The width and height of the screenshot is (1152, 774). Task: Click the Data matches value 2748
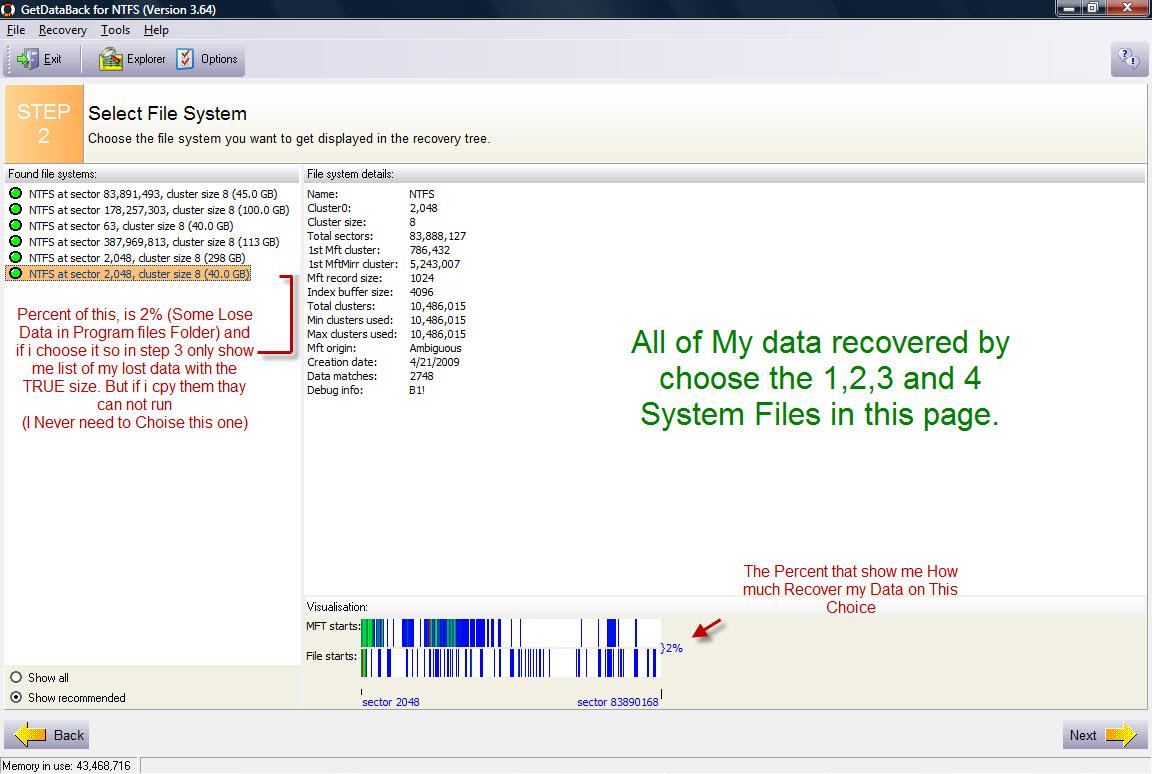pos(422,376)
